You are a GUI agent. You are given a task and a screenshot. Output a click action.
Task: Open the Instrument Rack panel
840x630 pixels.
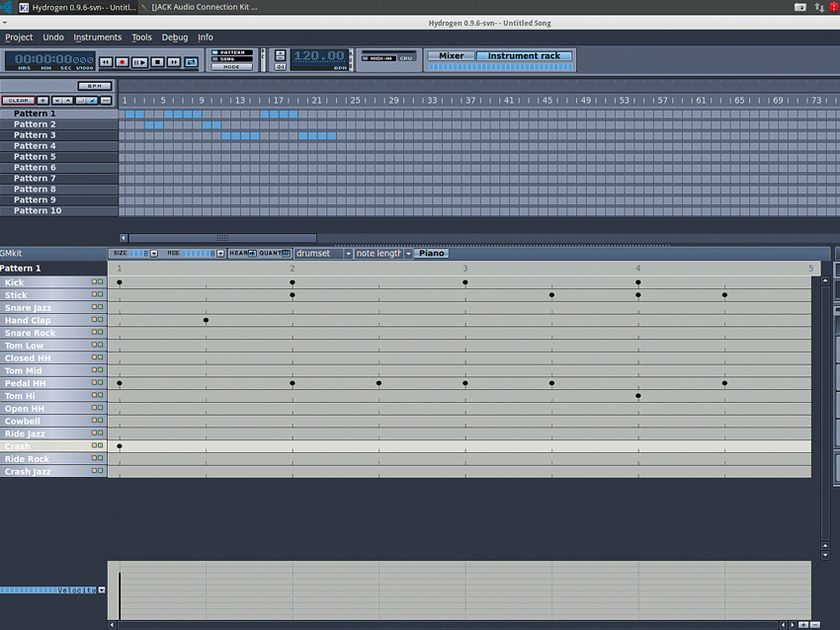(x=522, y=55)
